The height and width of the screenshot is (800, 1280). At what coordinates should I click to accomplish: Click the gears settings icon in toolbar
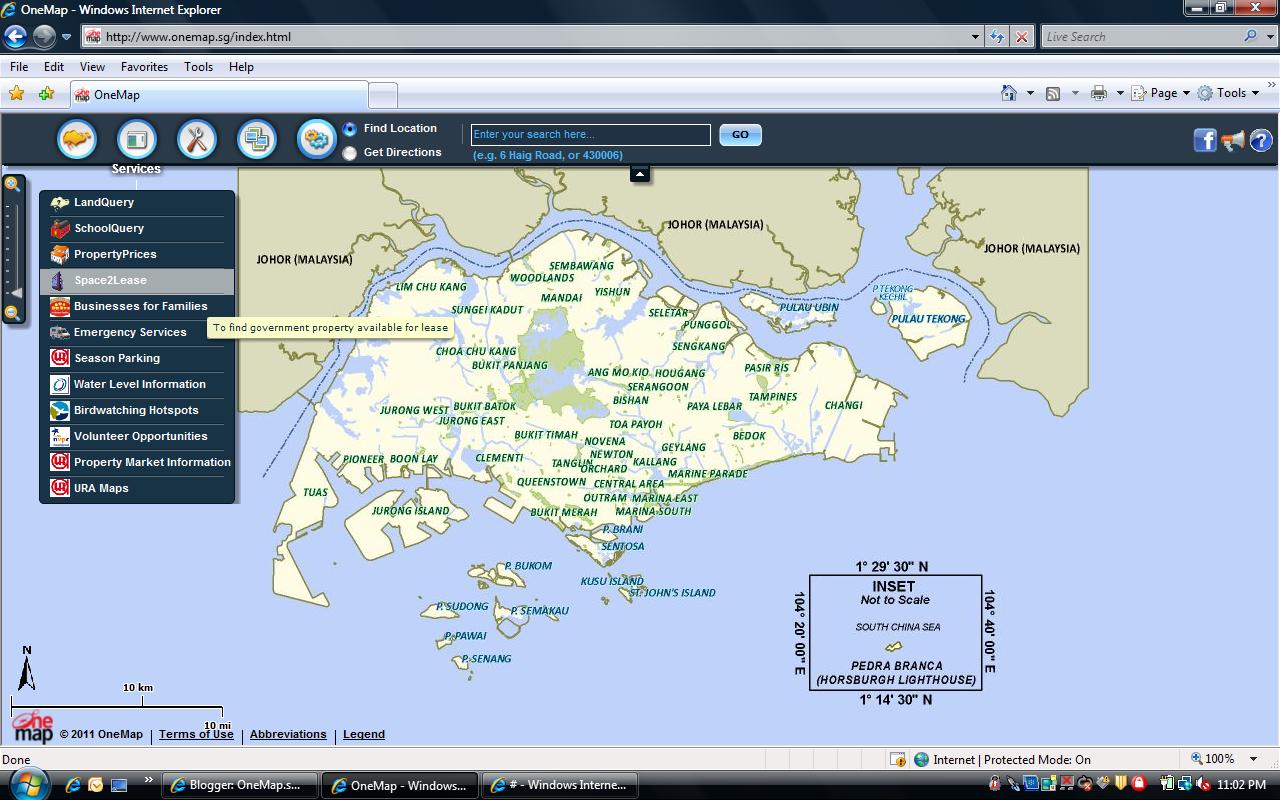coord(317,139)
